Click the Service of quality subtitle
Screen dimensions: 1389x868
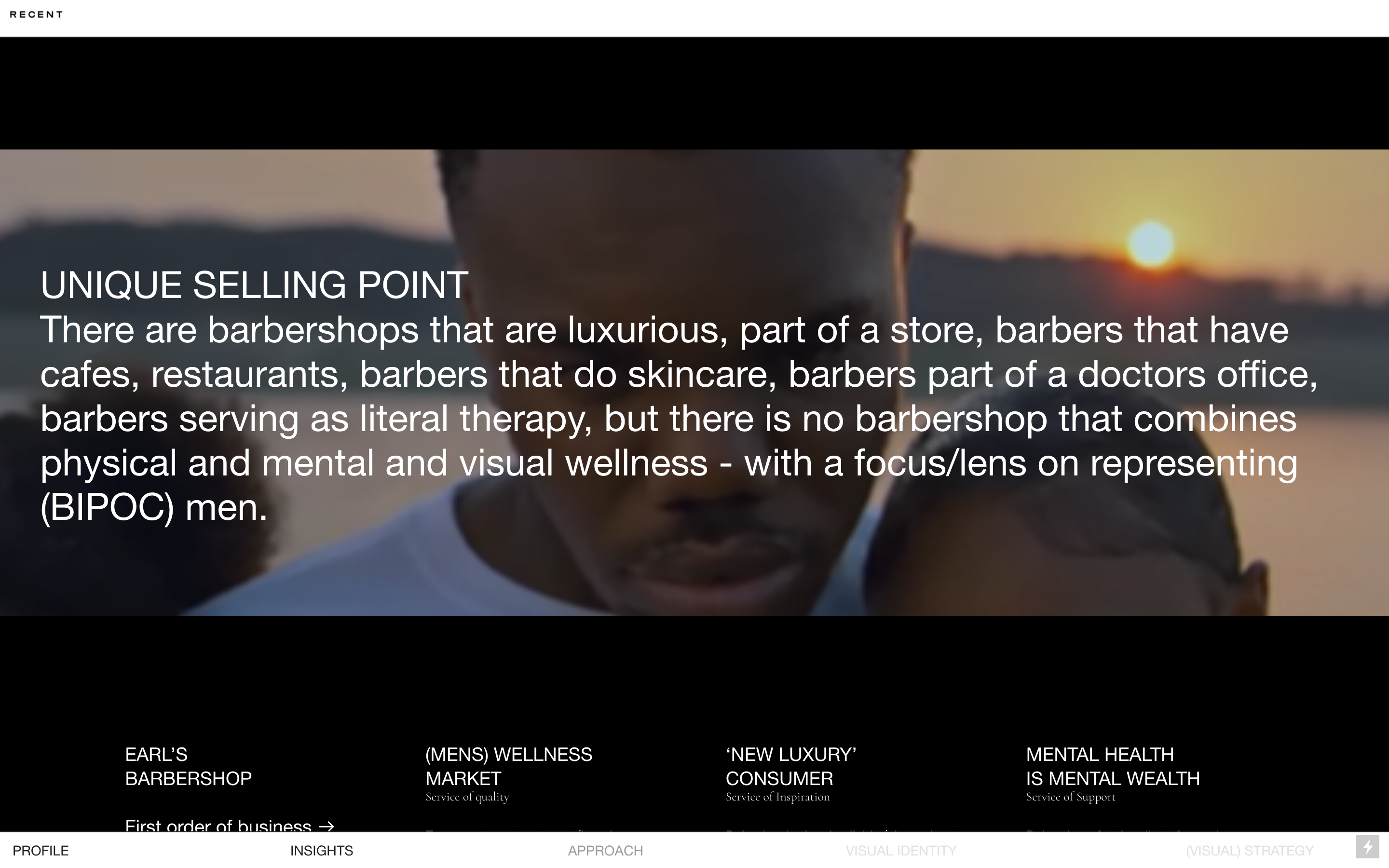[467, 797]
